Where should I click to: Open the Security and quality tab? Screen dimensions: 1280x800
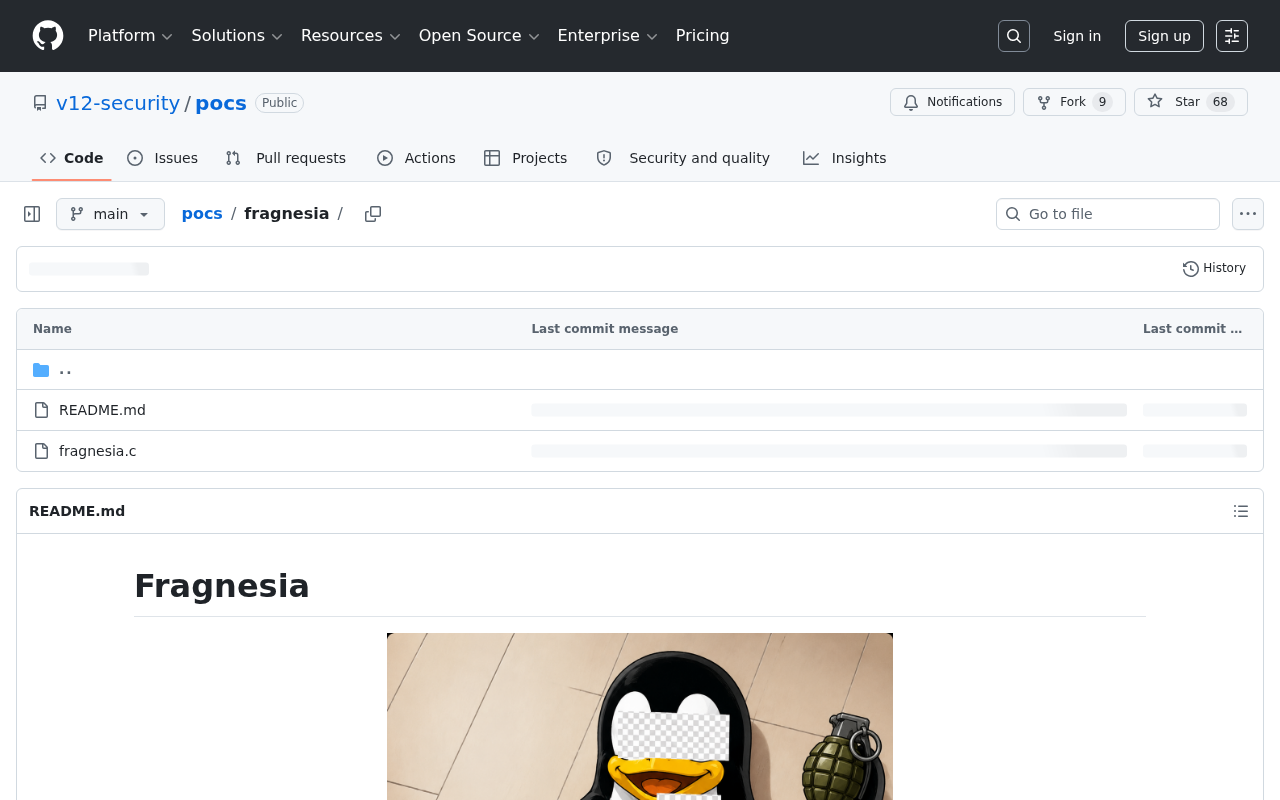683,158
